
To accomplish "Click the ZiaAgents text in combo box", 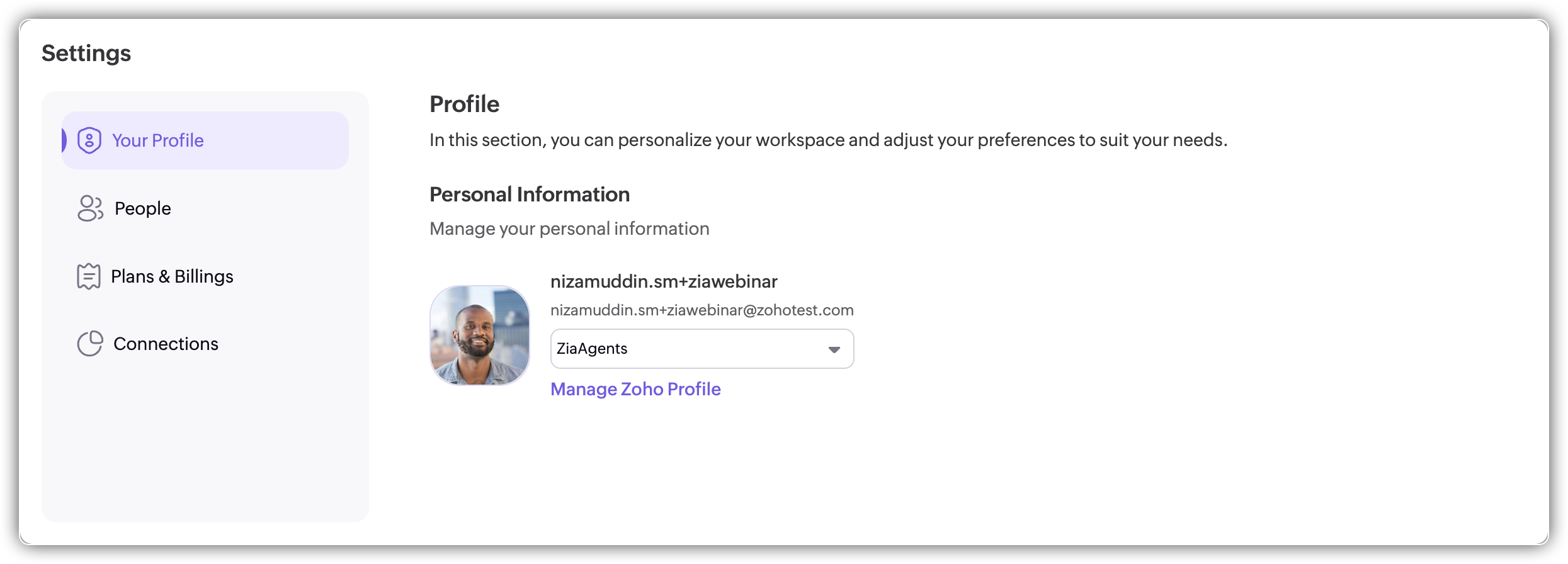I will point(592,349).
